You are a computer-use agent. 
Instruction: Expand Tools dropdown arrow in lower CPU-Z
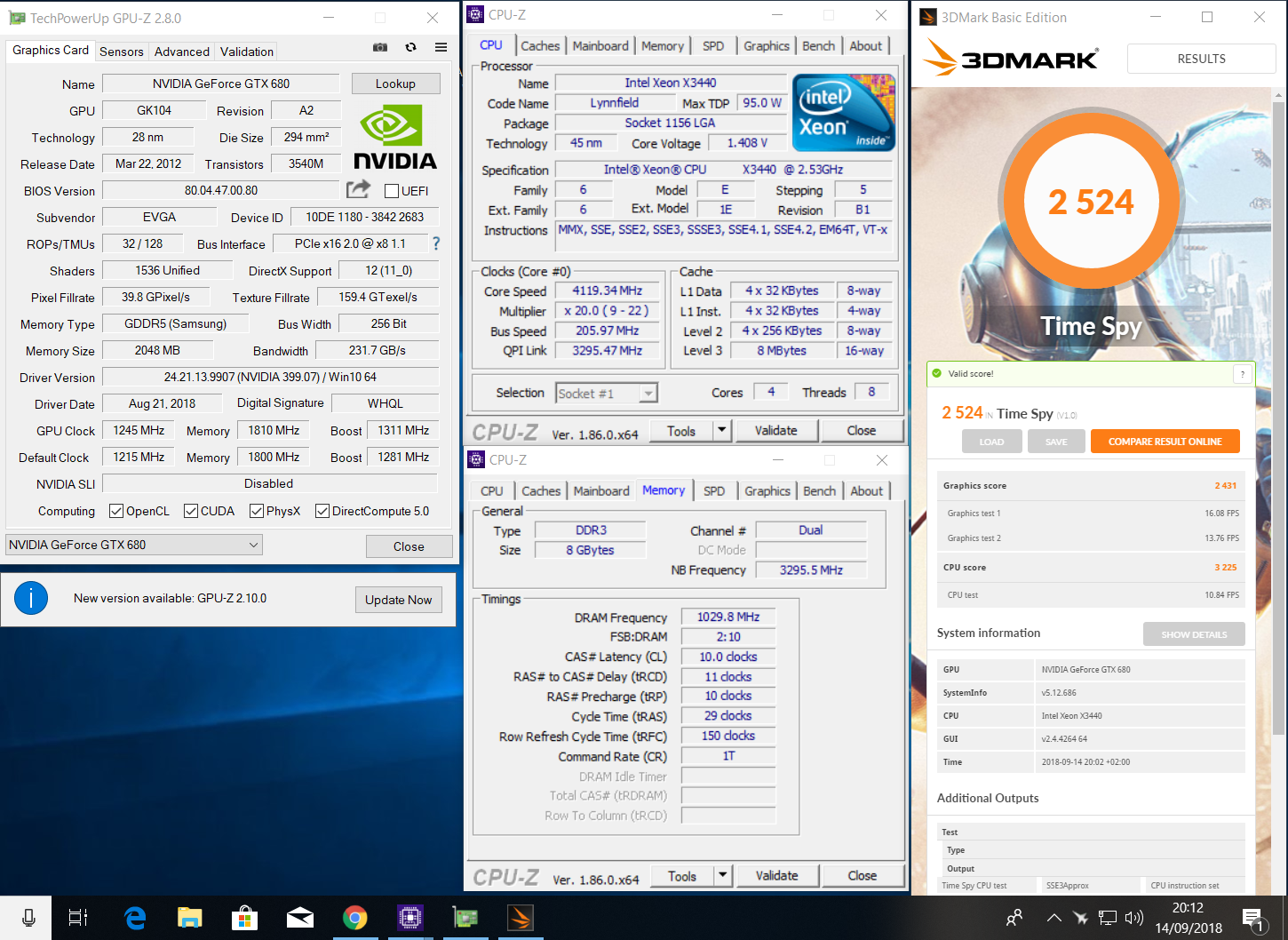point(723,876)
